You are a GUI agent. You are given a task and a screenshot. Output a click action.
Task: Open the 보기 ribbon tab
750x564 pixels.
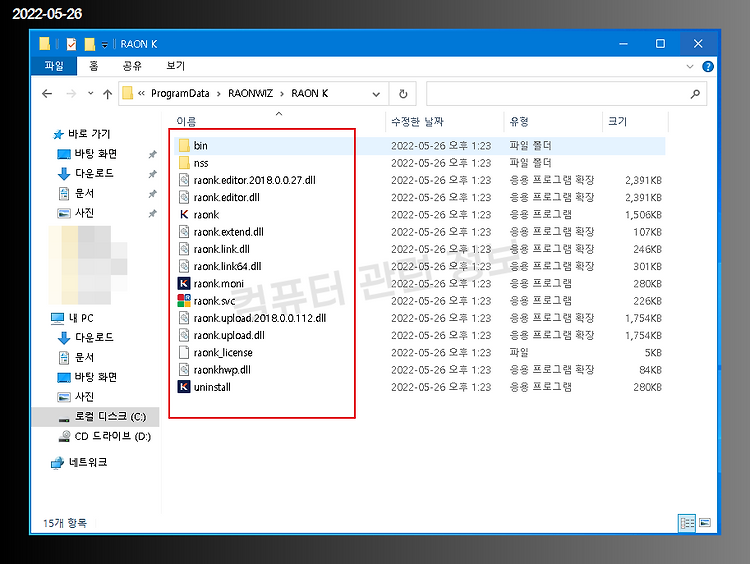pyautogui.click(x=176, y=66)
